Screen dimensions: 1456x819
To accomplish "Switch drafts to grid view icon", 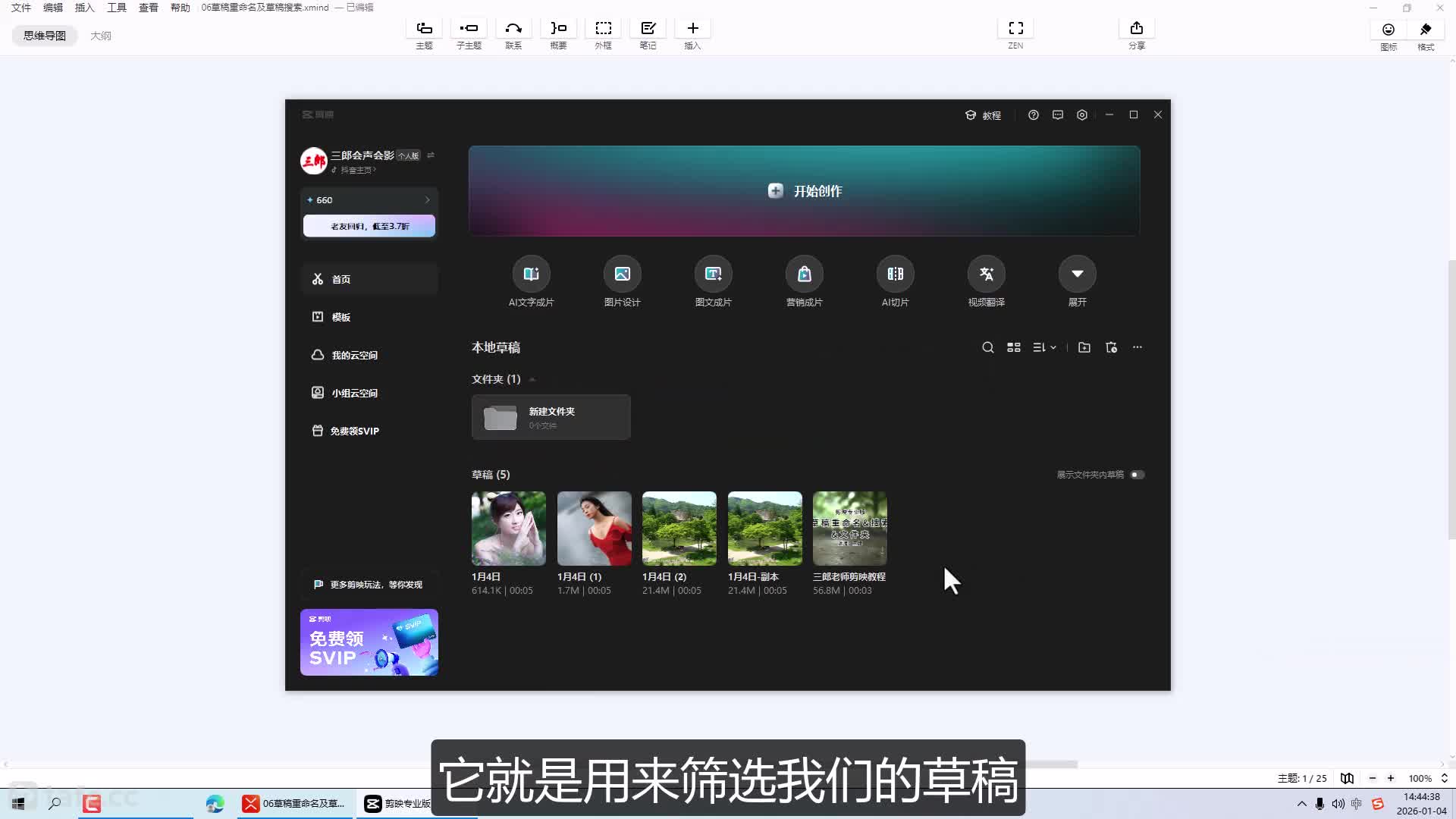I will (1013, 347).
